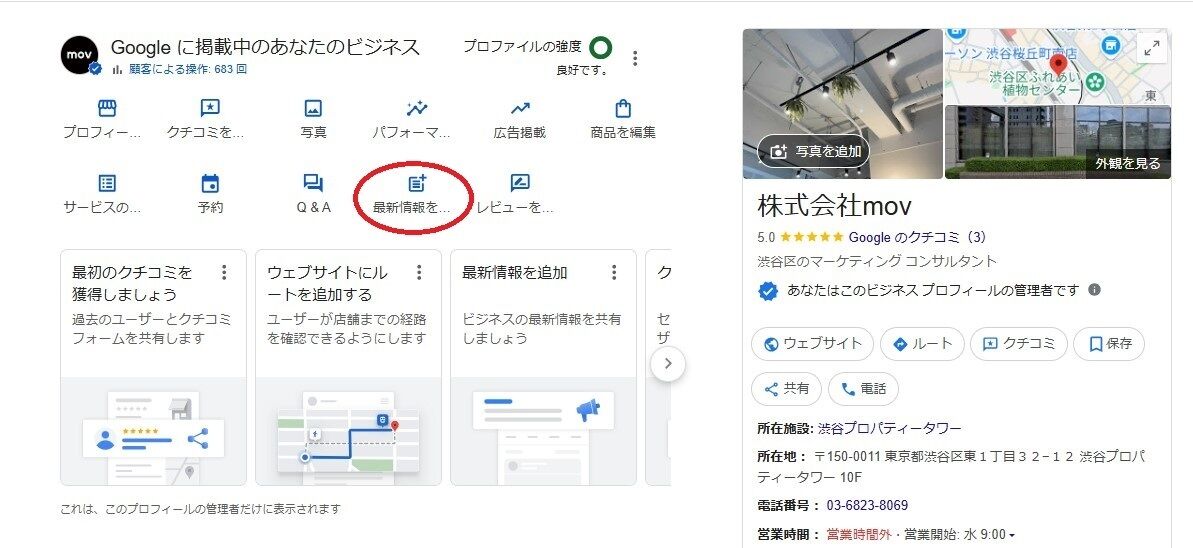Screen dimensions: 1193x548
Task: Show next suggestion cards with arrow
Action: tap(668, 364)
